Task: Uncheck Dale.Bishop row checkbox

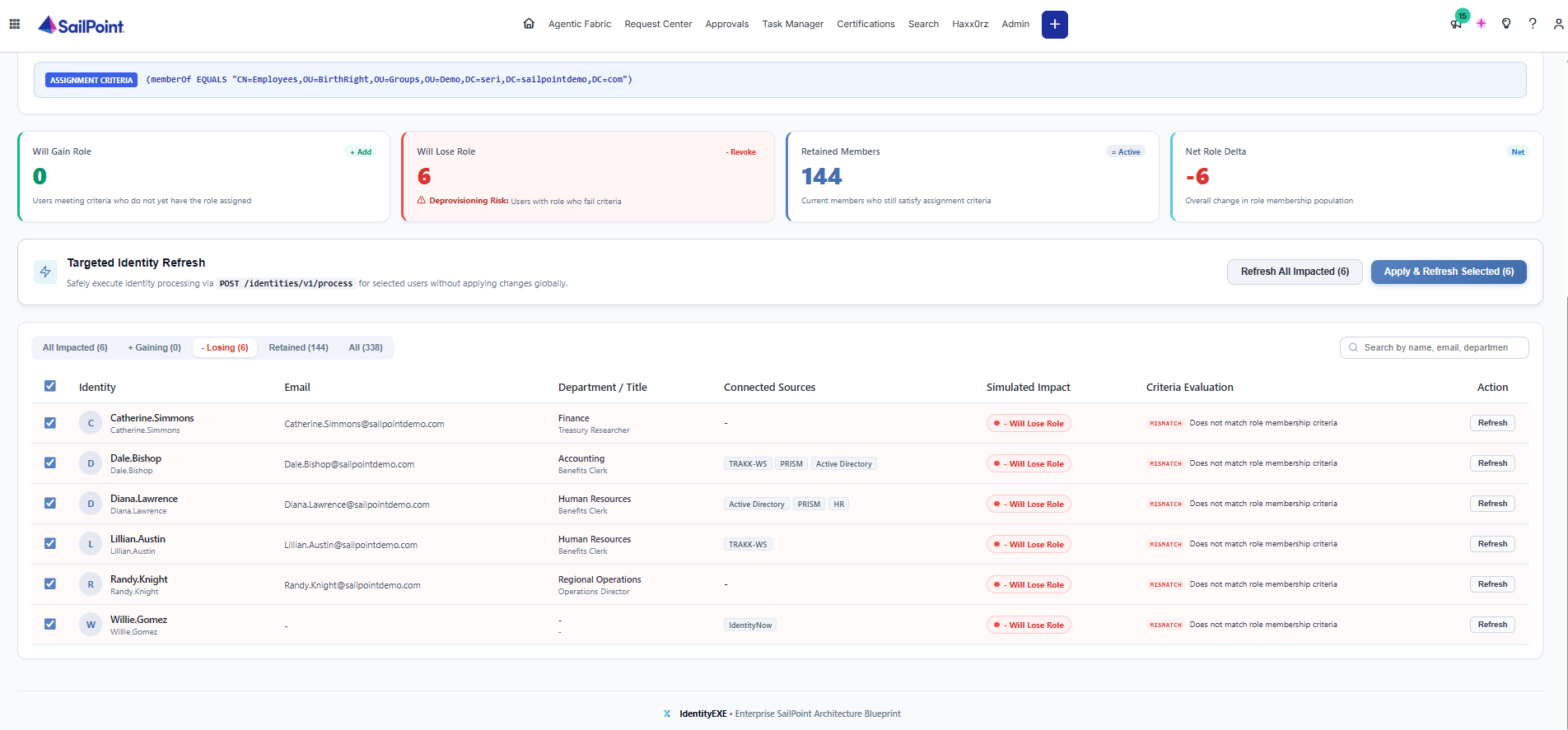Action: (x=50, y=463)
